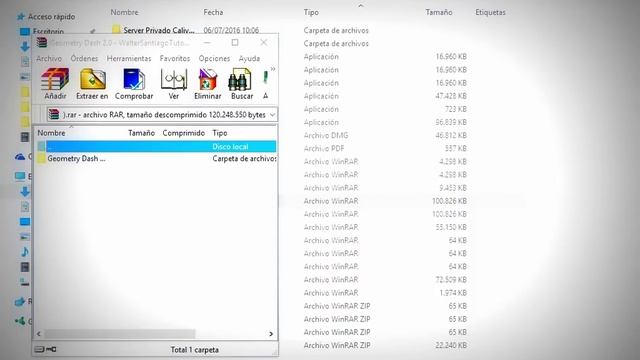Click the '337 KB' size cell
This screenshot has height=360, width=640.
click(x=456, y=148)
